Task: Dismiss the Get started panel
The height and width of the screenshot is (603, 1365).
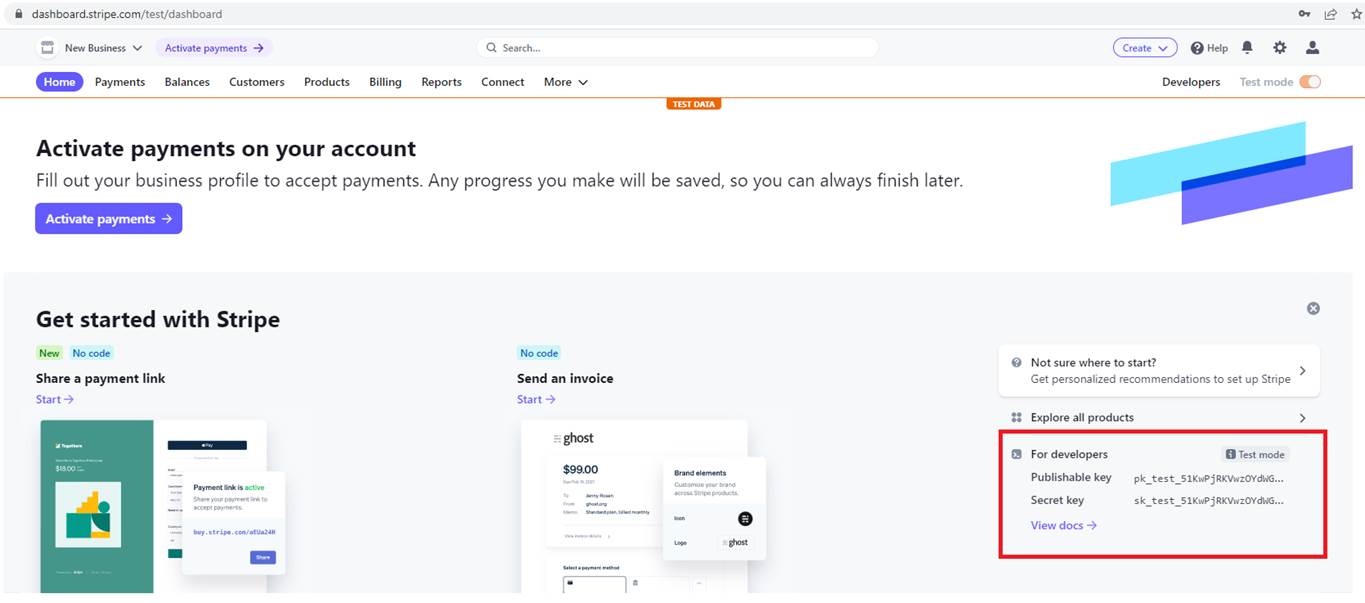Action: click(1313, 309)
